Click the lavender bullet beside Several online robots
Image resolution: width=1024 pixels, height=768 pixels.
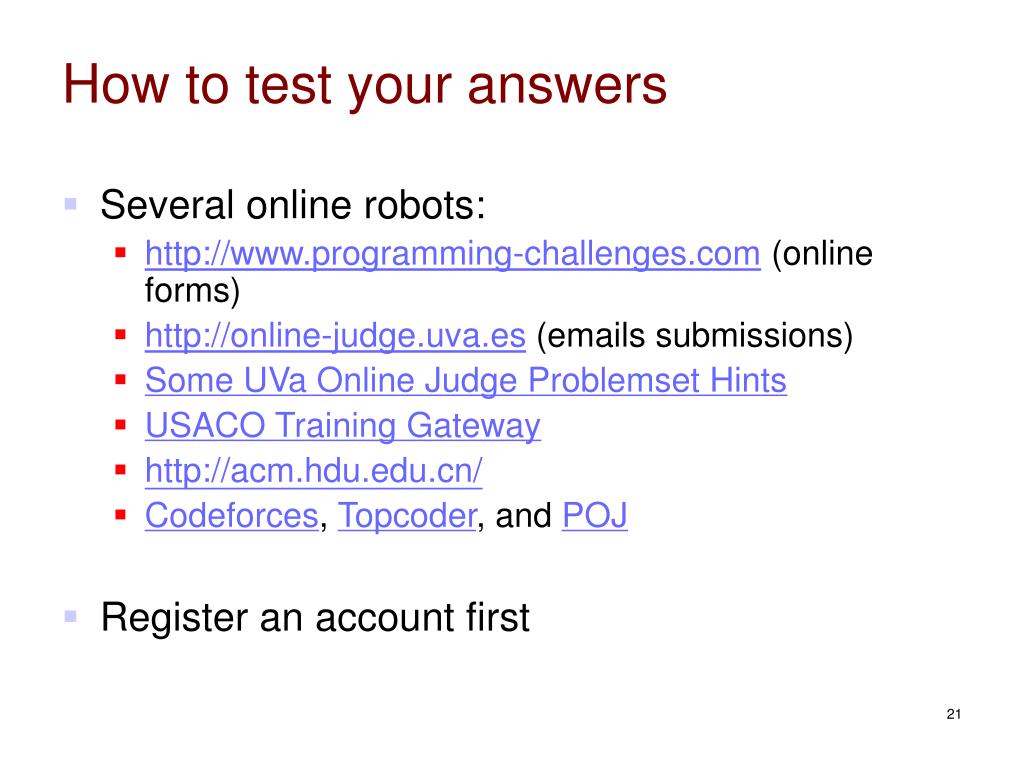point(71,204)
